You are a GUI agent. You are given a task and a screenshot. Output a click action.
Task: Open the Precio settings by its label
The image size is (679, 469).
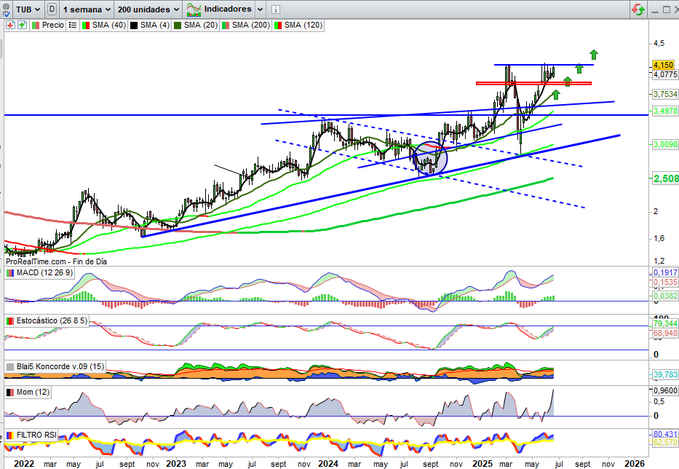pos(53,25)
